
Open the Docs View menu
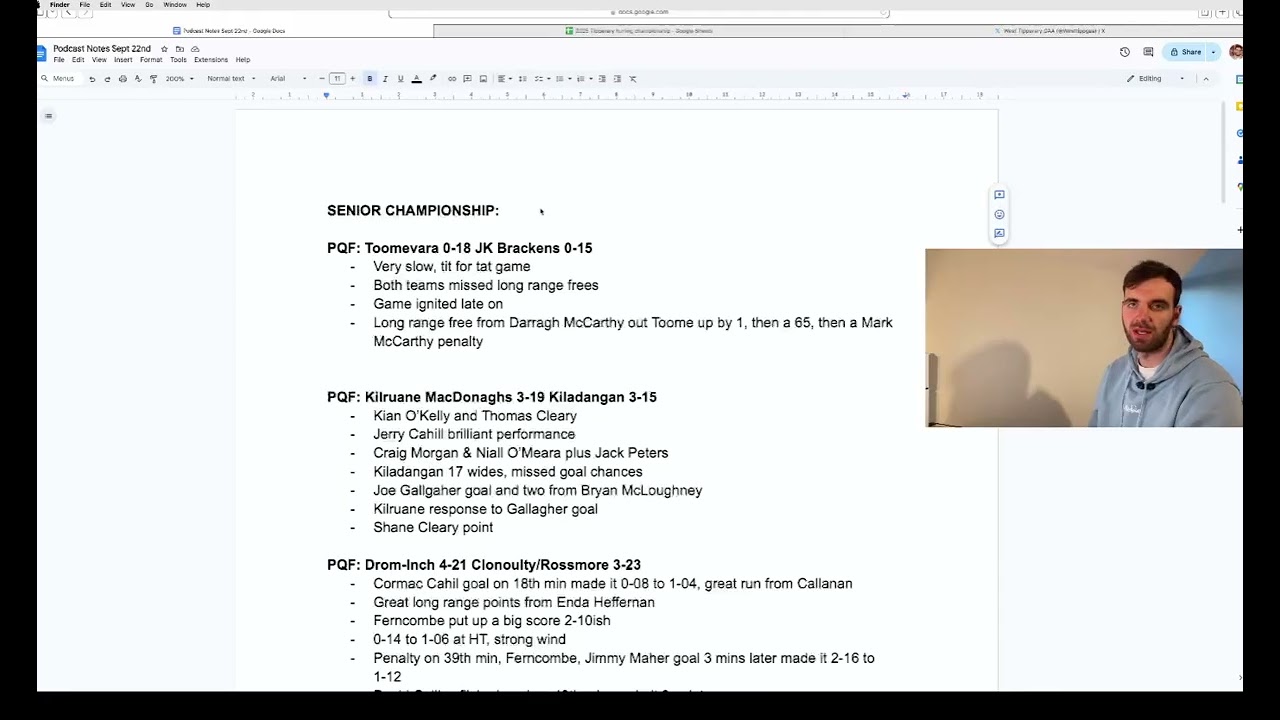click(99, 60)
